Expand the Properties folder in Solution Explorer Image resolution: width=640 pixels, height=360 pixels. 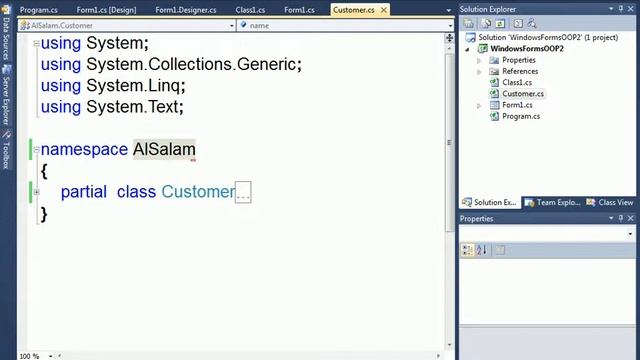(x=479, y=60)
